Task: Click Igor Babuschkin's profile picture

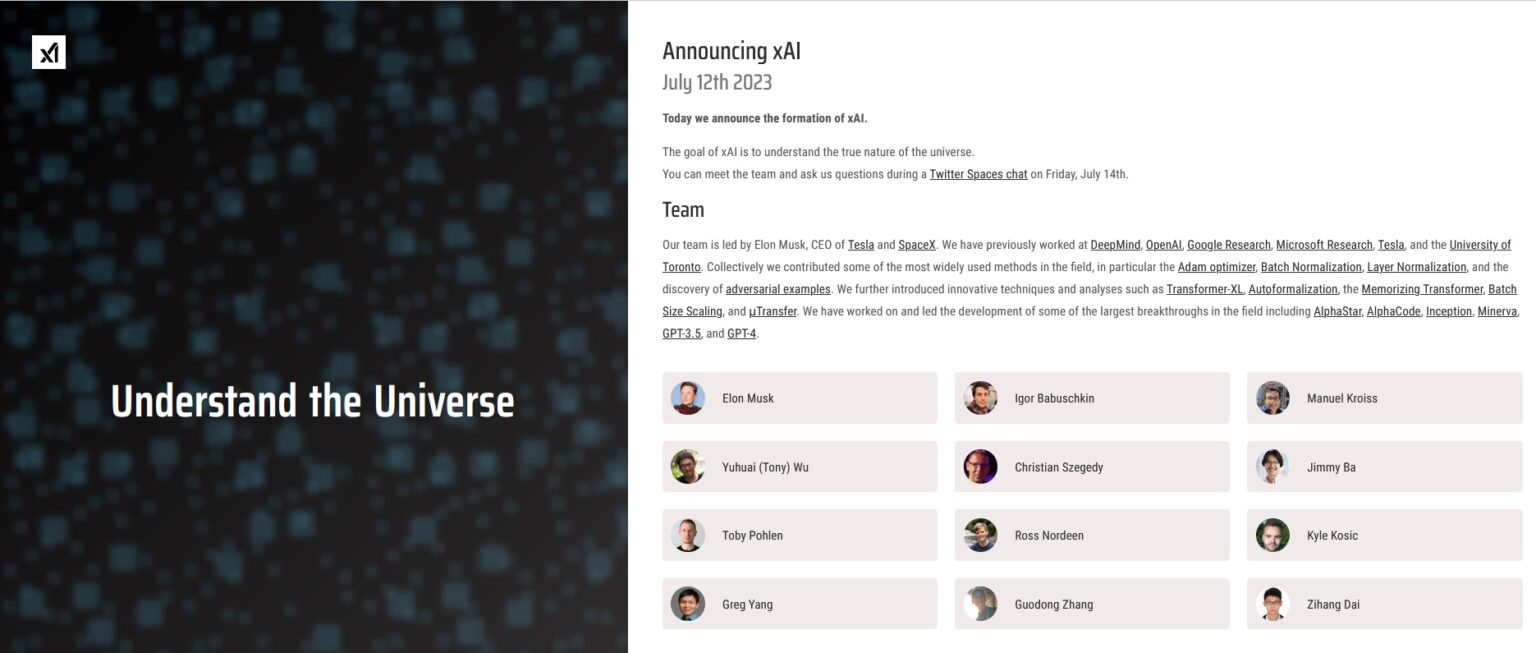Action: [x=980, y=398]
